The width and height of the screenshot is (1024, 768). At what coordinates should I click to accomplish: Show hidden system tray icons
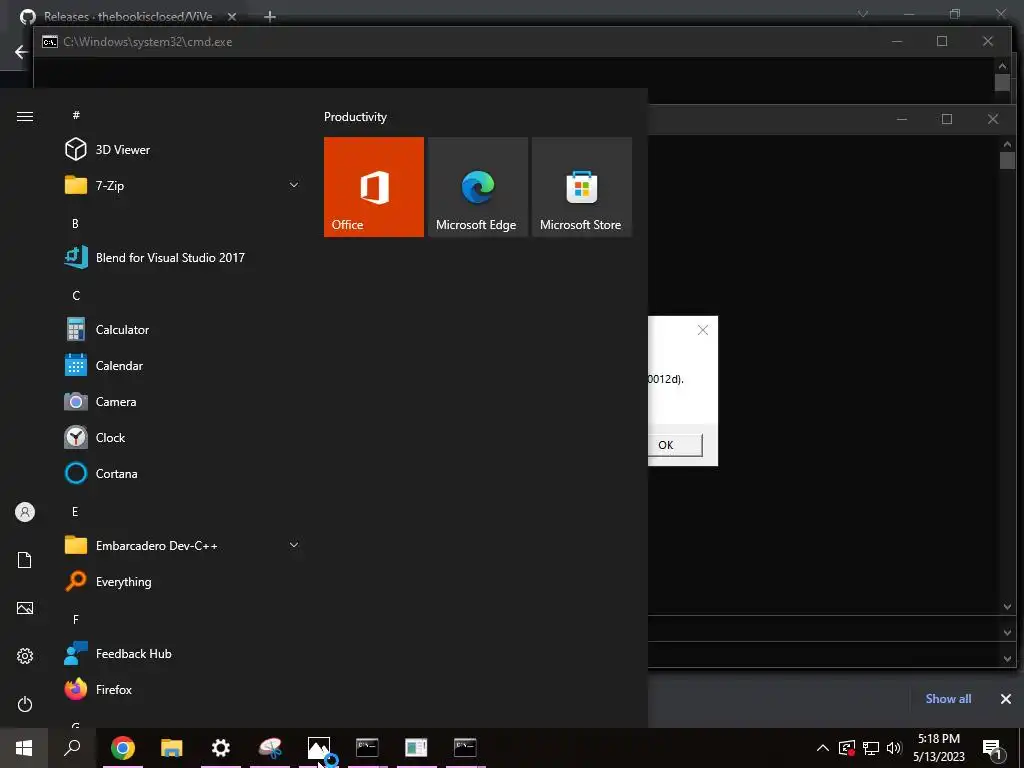[823, 748]
